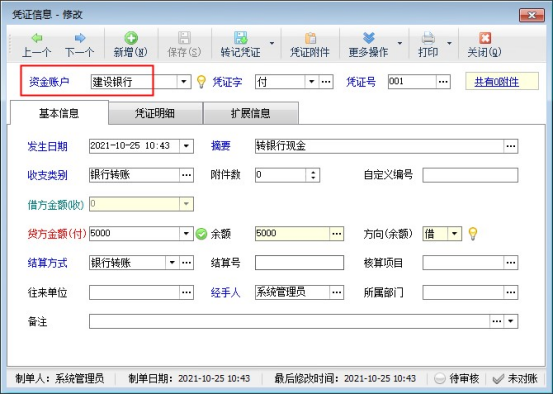Click the 附件数 spinner arrows
The image size is (554, 394).
click(313, 175)
